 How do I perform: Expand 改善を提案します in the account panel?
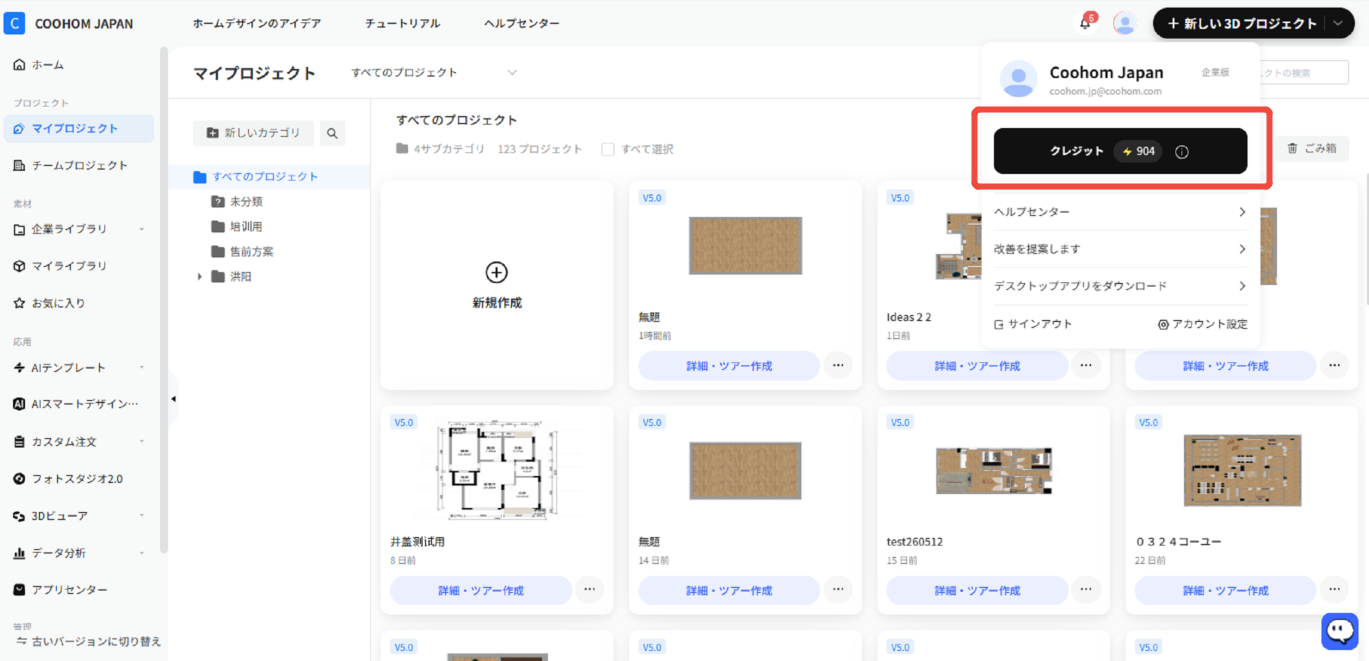1120,249
